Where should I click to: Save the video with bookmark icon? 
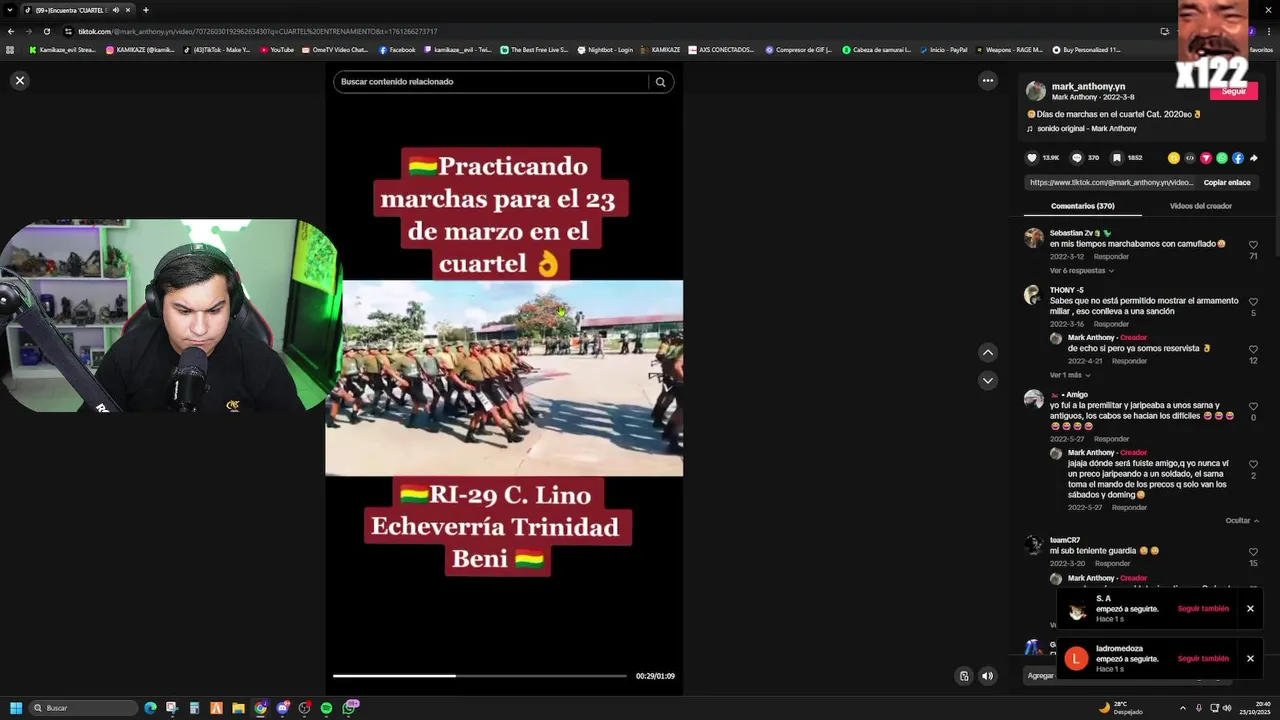1119,158
